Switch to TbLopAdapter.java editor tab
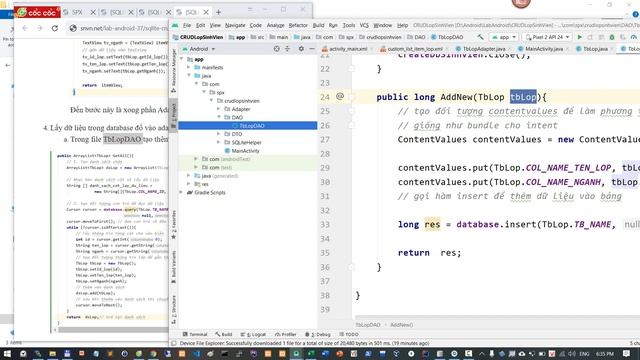The image size is (640, 360). point(484,49)
